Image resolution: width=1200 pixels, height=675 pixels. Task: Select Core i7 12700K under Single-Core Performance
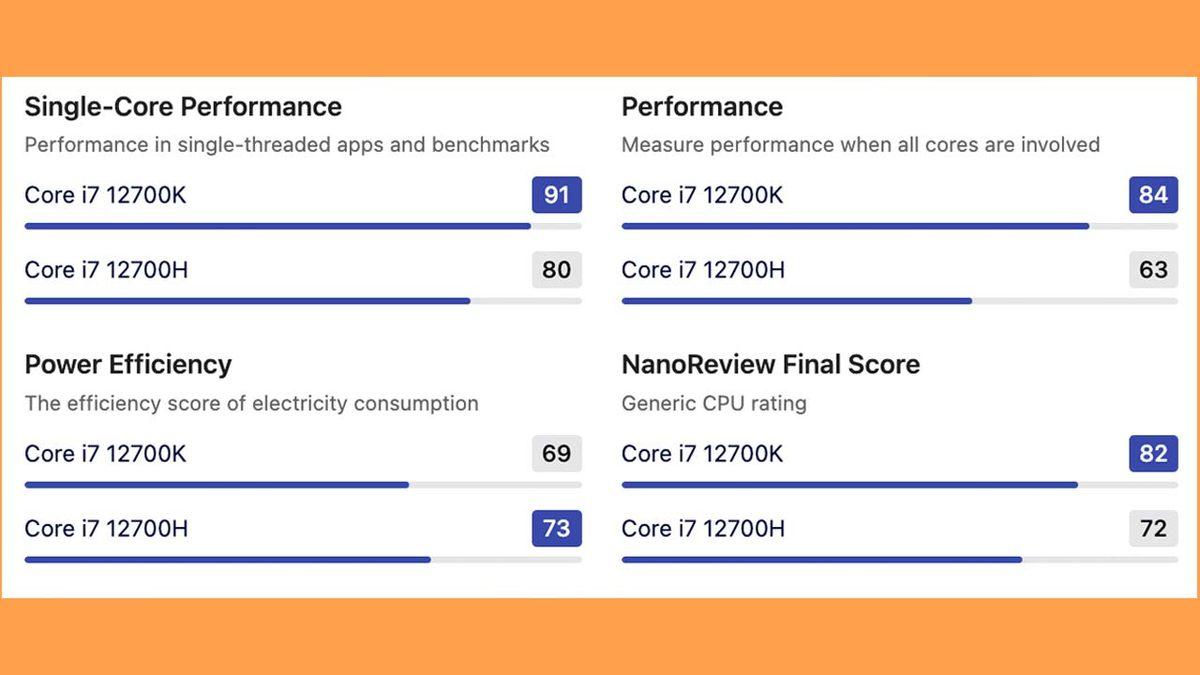click(x=105, y=195)
